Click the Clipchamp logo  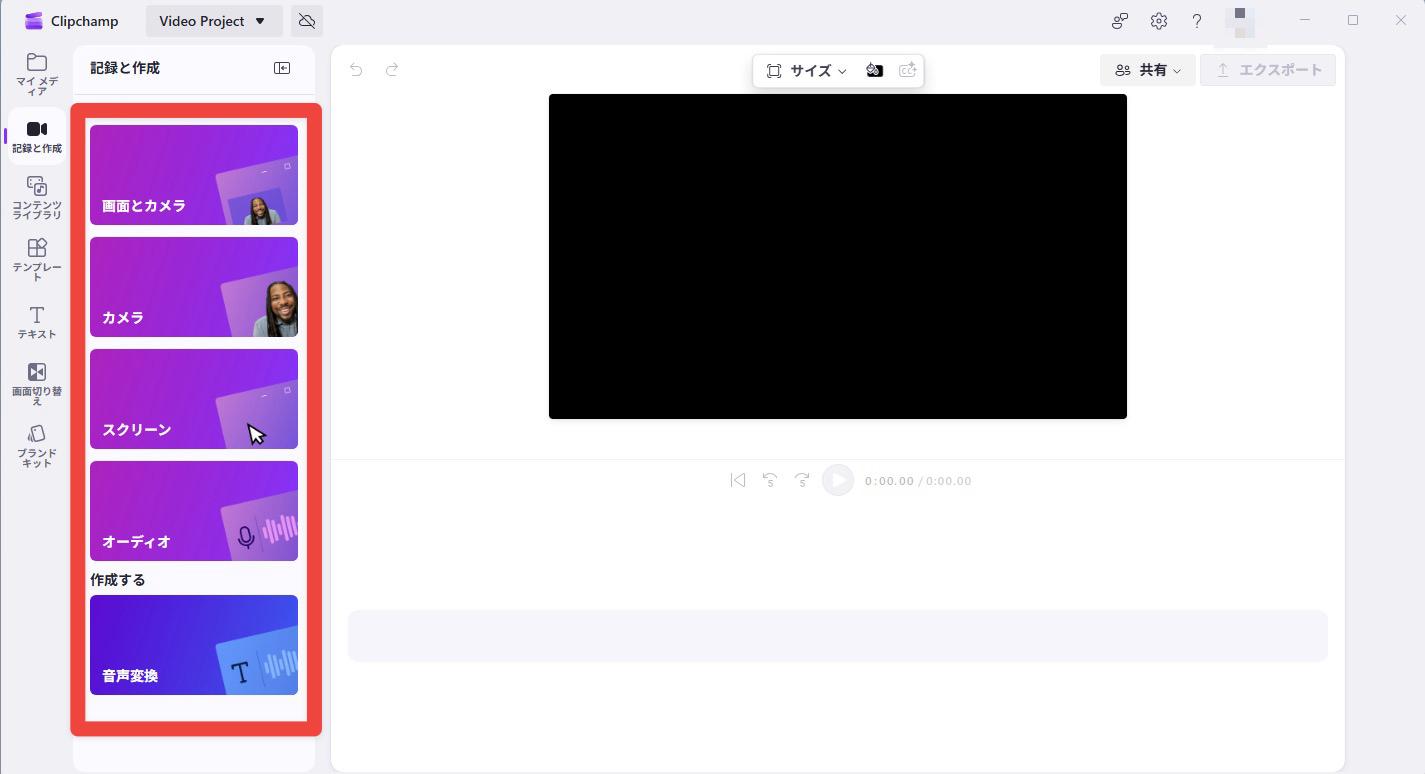coord(34,21)
